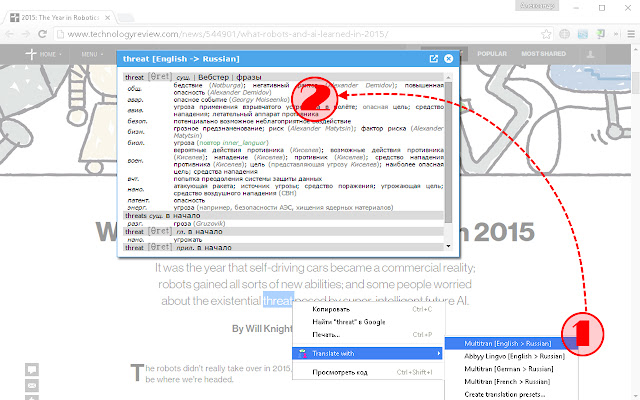This screenshot has width=640, height=400.
Task: Choose Create translation presets... option
Action: pos(511,394)
